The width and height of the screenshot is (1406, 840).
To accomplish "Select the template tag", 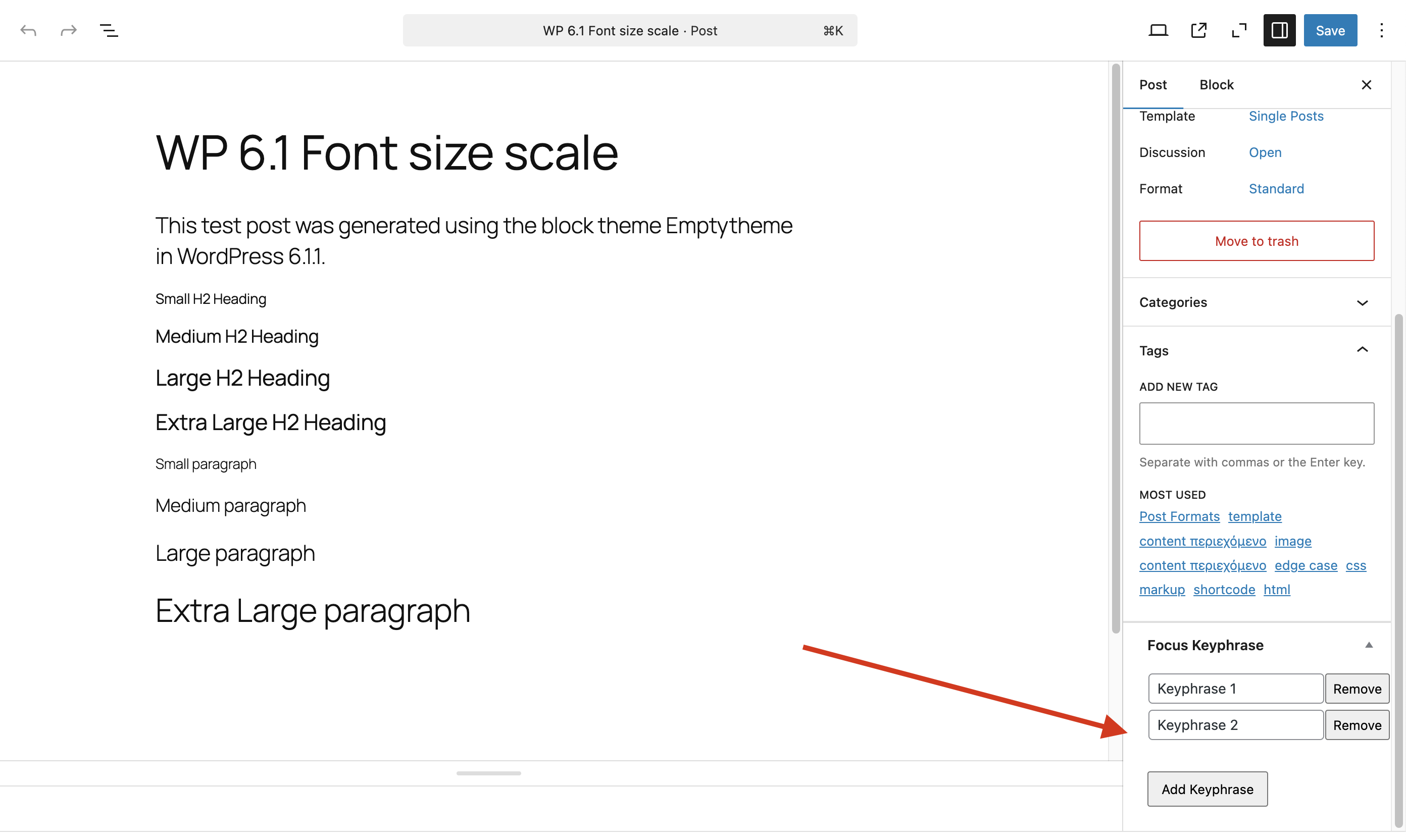I will click(x=1254, y=516).
